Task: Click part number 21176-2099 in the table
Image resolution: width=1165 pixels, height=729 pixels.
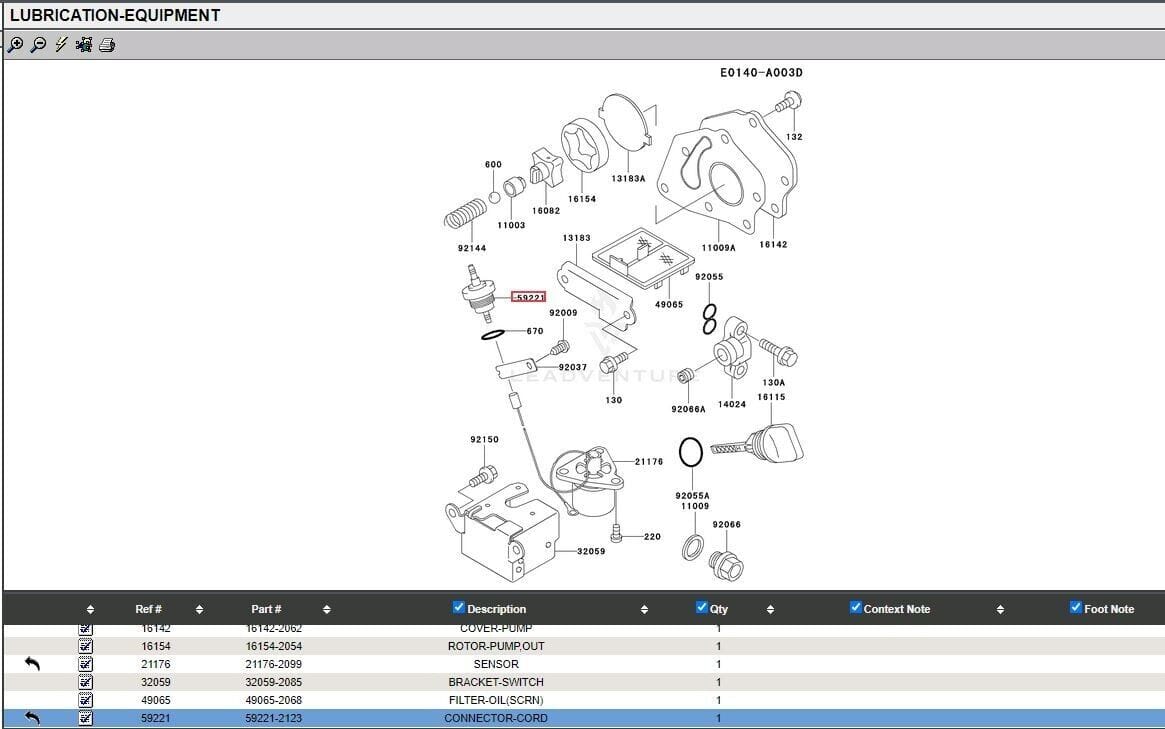Action: tap(273, 664)
